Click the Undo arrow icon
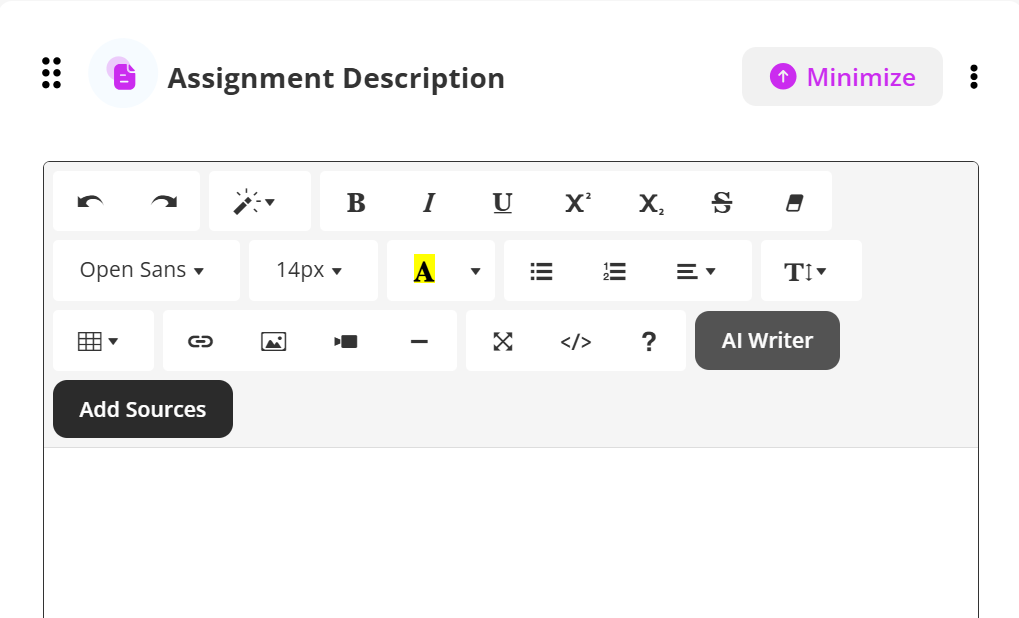Viewport: 1019px width, 618px height. pos(90,202)
